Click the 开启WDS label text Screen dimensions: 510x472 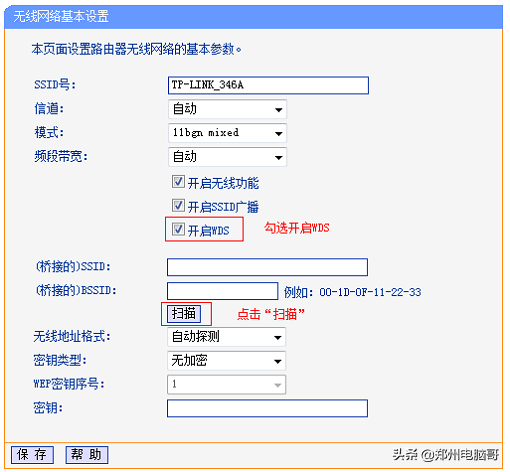[209, 231]
